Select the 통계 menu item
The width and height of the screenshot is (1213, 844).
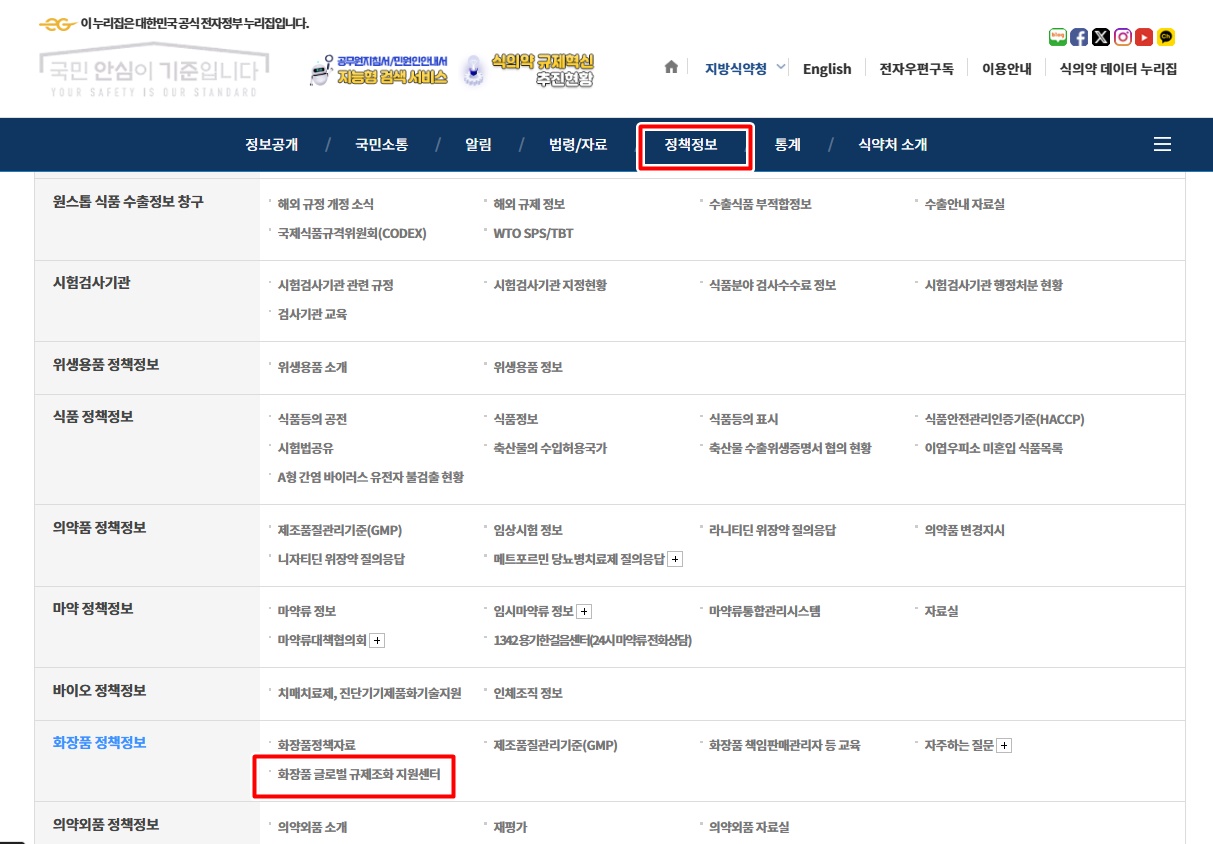point(787,144)
